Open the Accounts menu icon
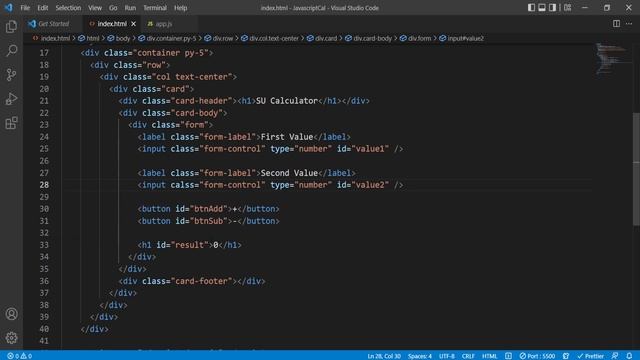Viewport: 640px width, 360px height. point(11,314)
